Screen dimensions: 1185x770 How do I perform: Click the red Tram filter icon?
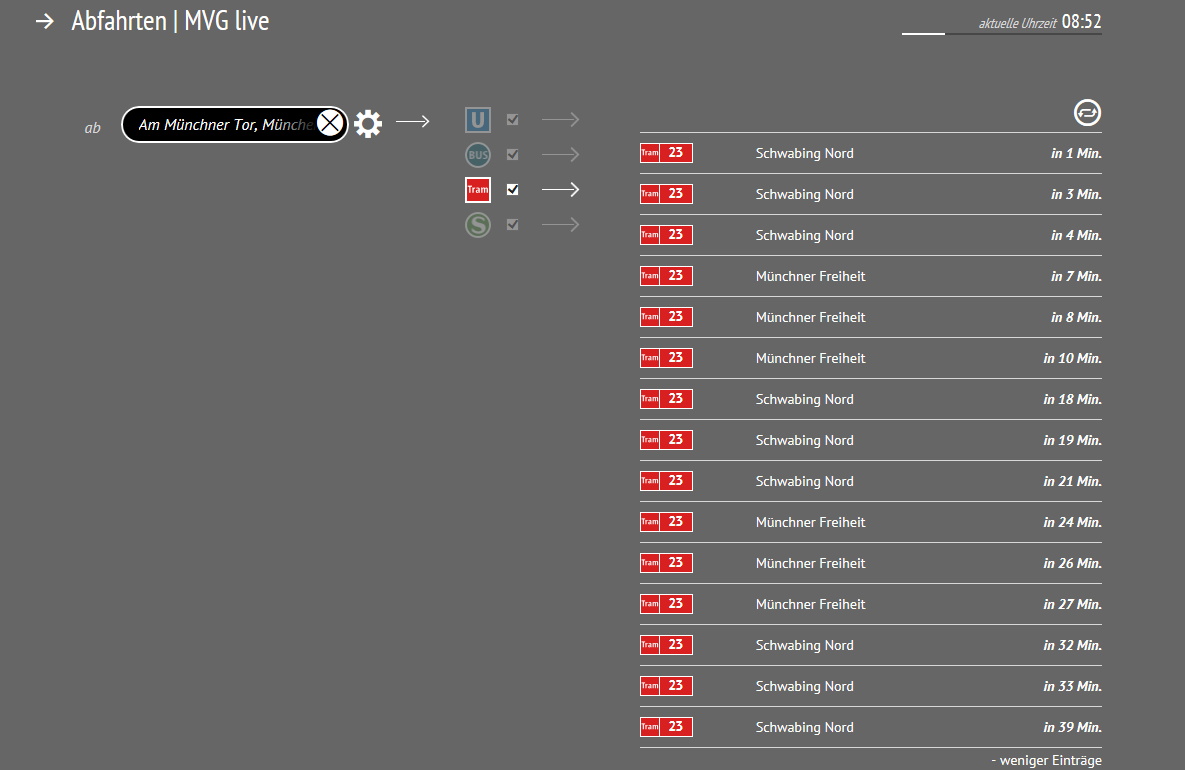(478, 189)
